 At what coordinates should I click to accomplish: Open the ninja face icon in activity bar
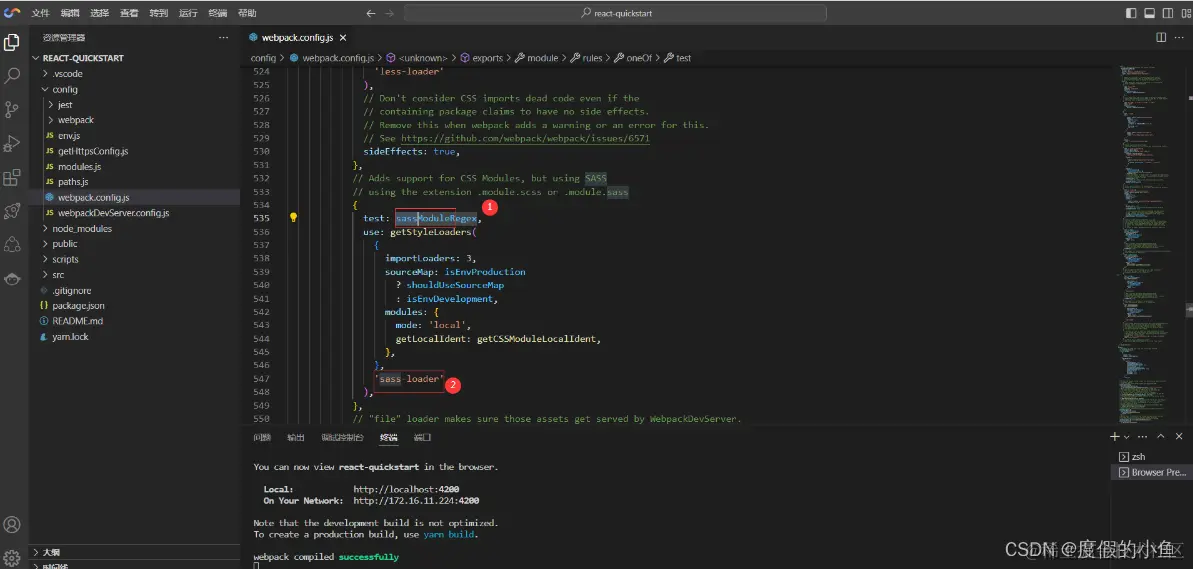point(12,278)
